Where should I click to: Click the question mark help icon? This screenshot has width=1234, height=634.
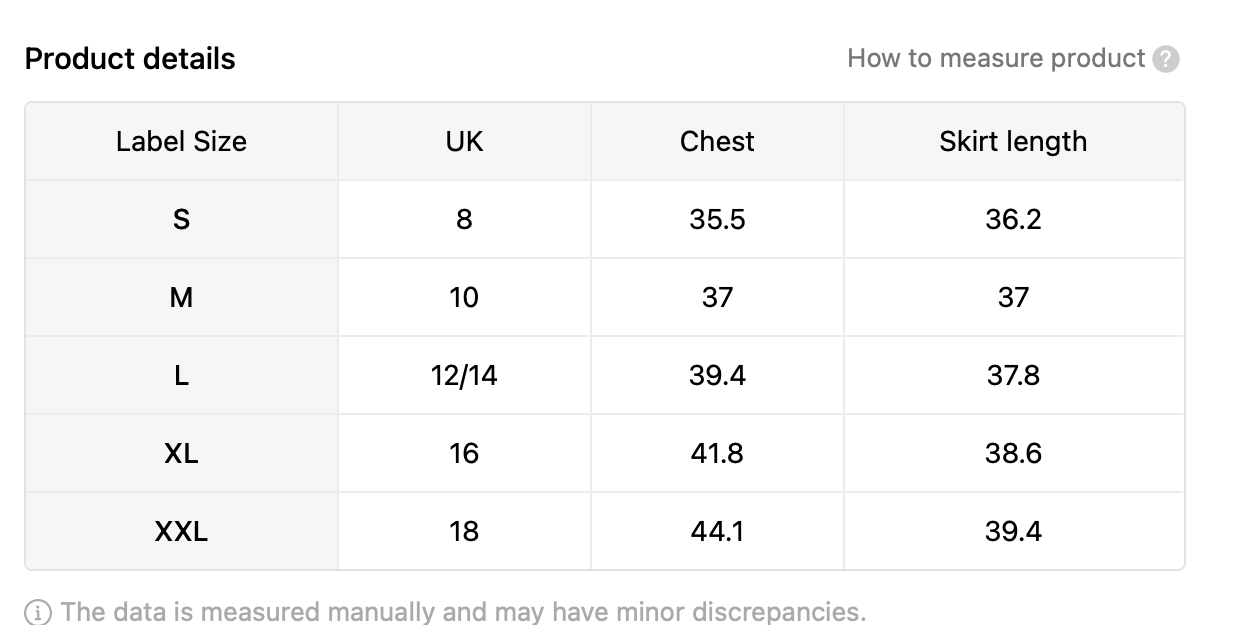[x=1166, y=59]
